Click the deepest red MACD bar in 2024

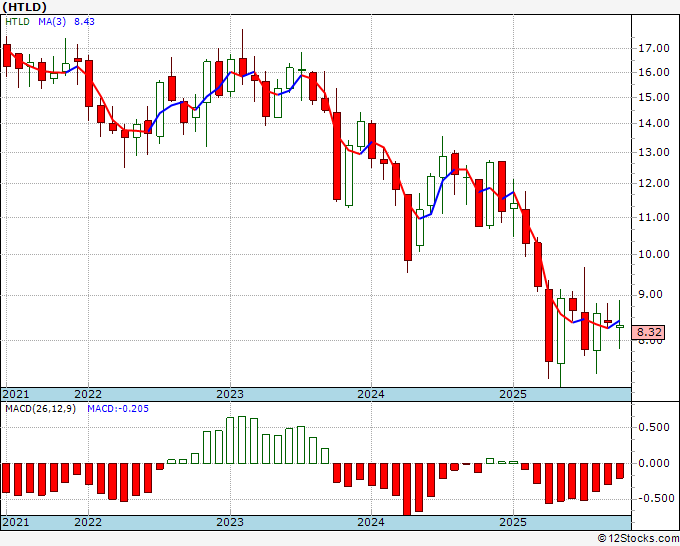pos(407,489)
